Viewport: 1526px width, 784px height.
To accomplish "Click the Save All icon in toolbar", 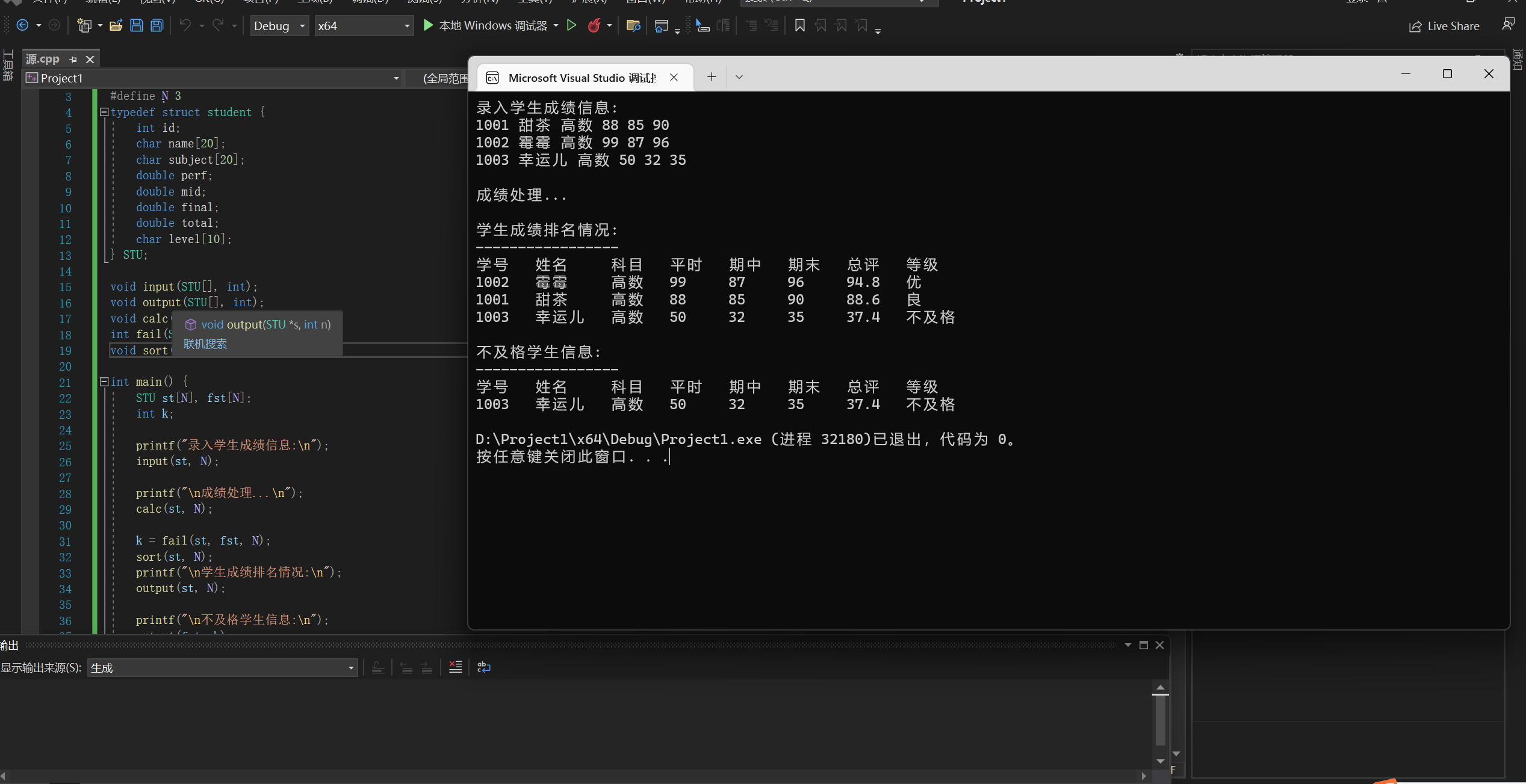I will pos(157,25).
